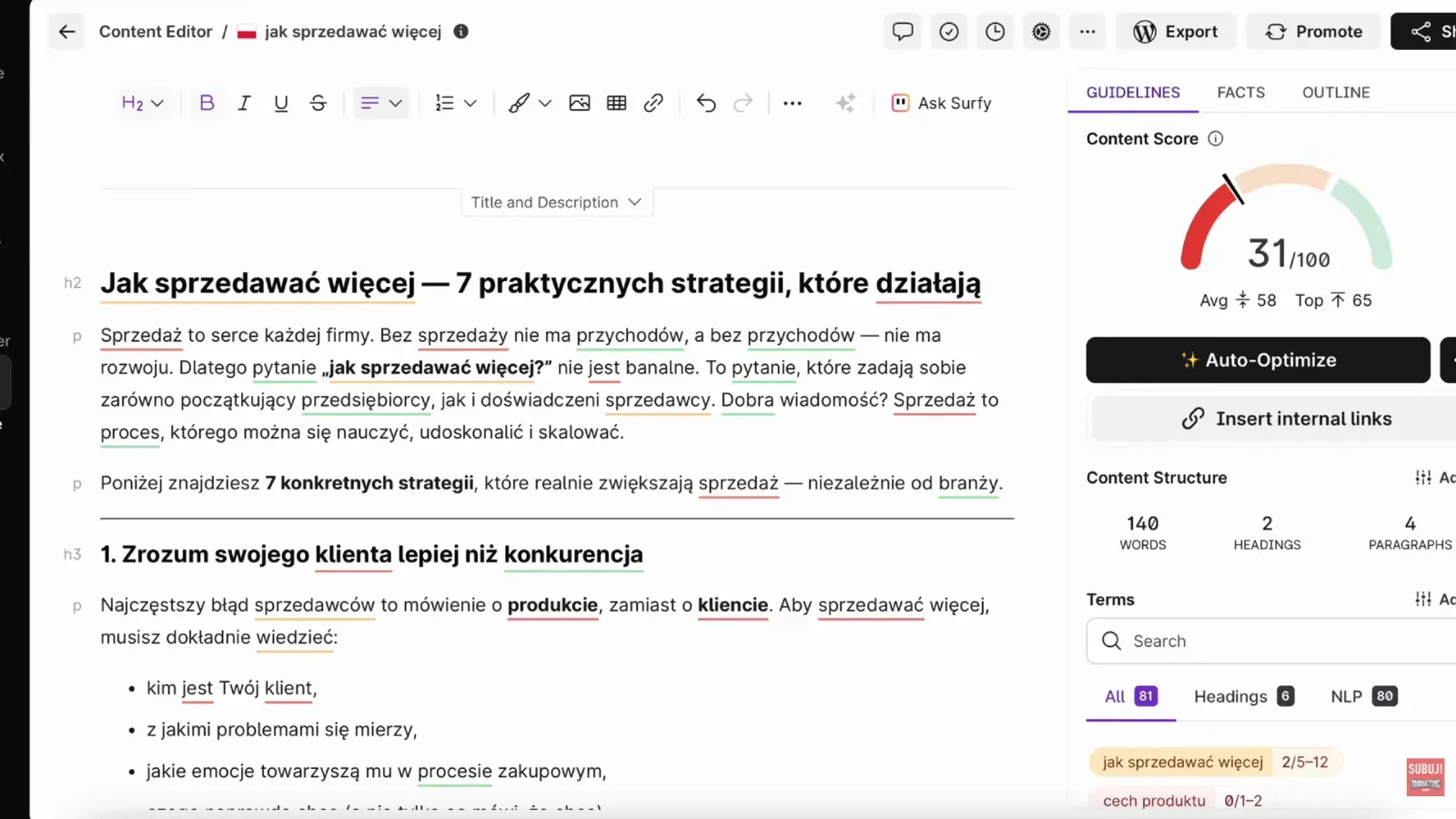Viewport: 1456px width, 819px height.
Task: Open document info icon next to title
Action: 461,32
